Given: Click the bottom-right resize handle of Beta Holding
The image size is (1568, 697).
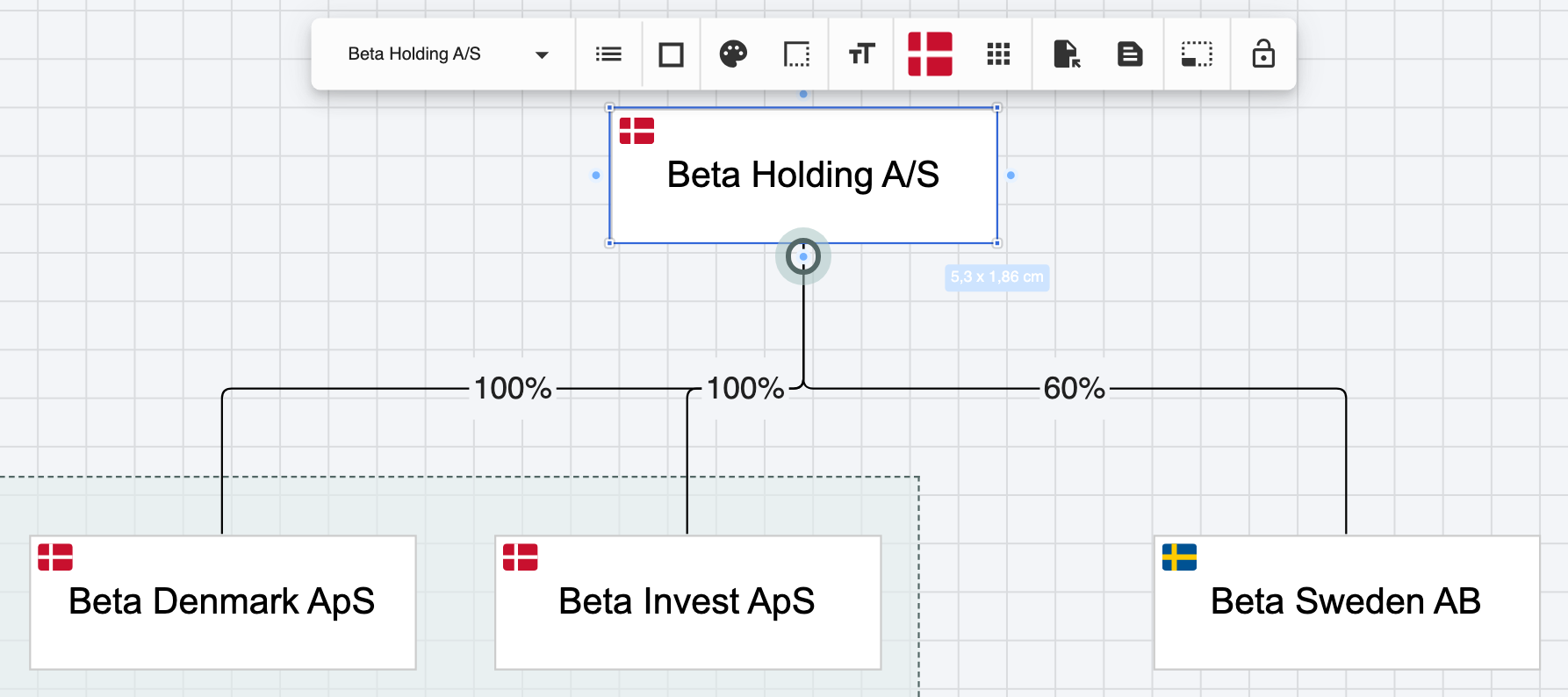Looking at the screenshot, I should (x=997, y=243).
